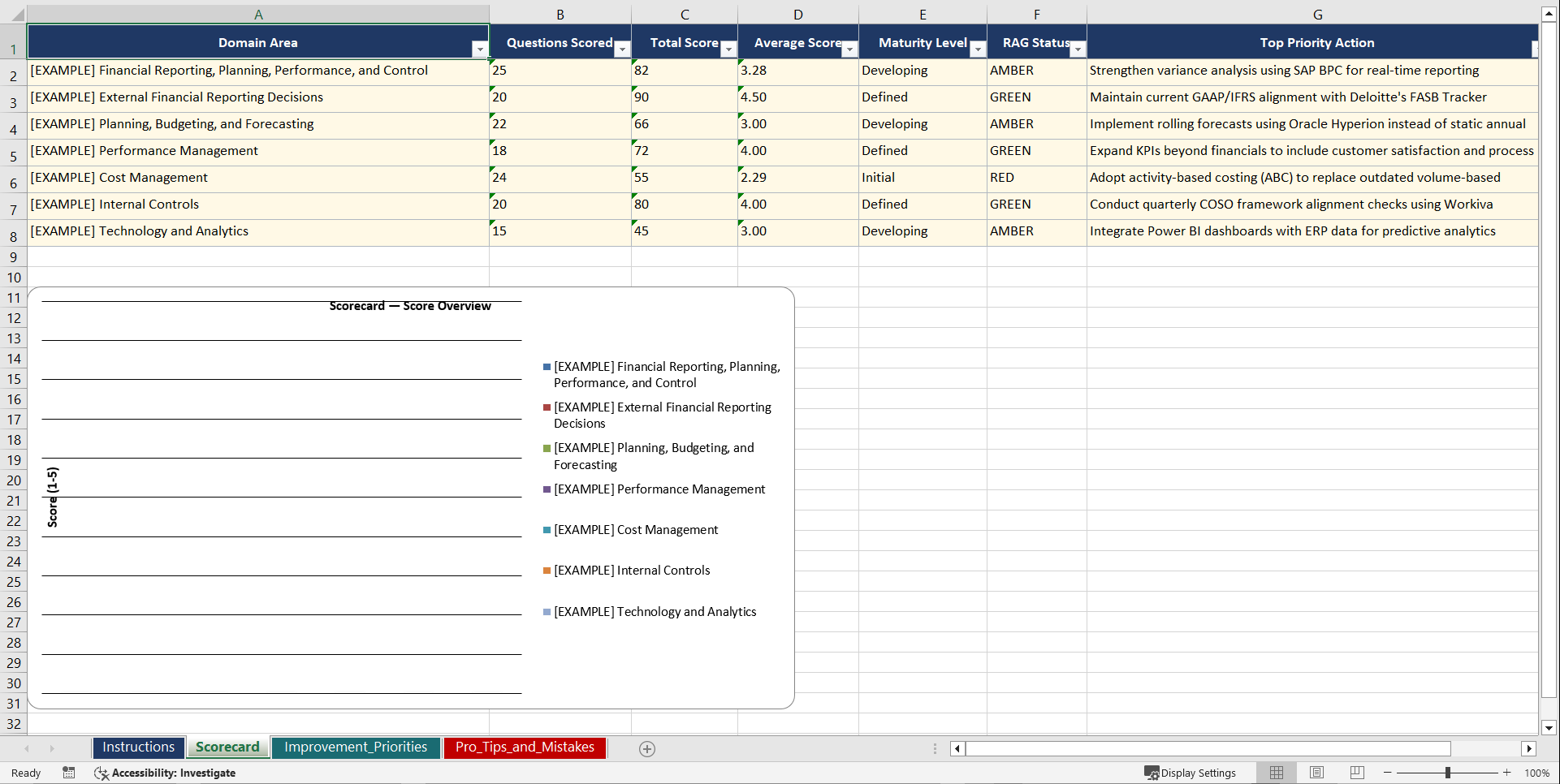
Task: Click the macro recording icon beside Ready
Action: 69,773
